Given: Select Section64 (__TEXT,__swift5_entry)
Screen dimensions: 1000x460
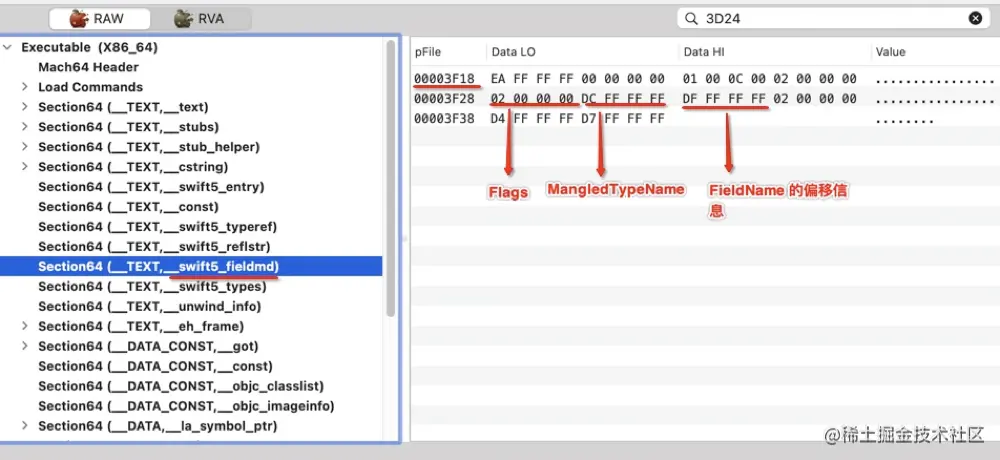Looking at the screenshot, I should tap(151, 186).
